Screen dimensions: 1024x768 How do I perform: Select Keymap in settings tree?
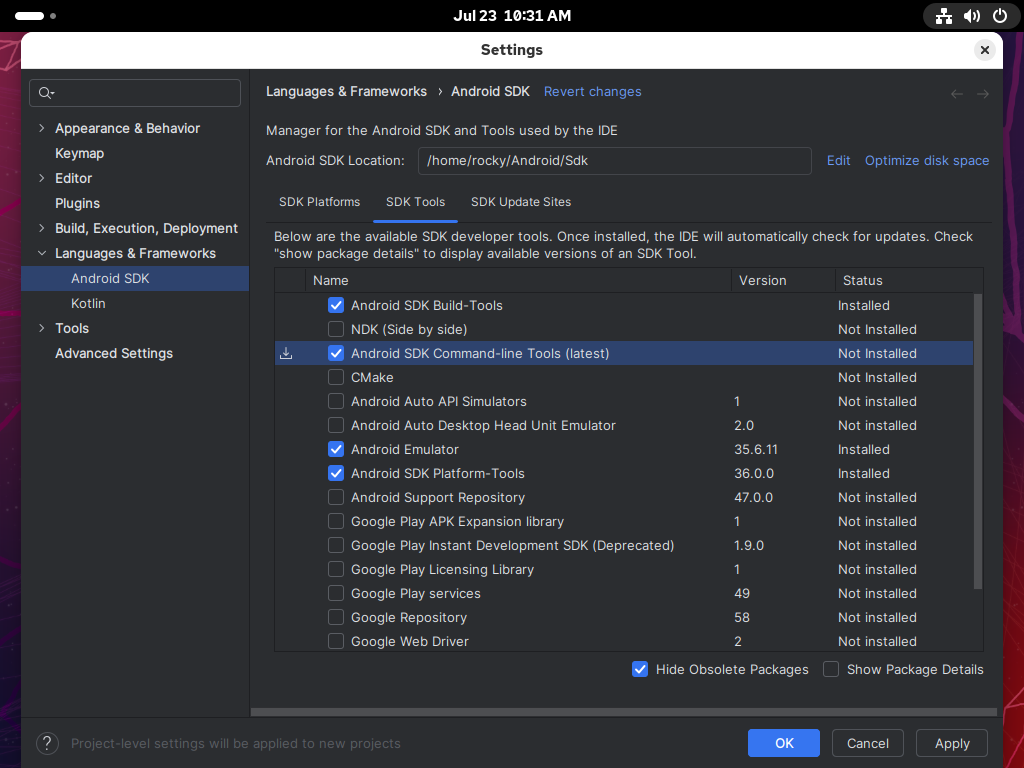click(79, 153)
